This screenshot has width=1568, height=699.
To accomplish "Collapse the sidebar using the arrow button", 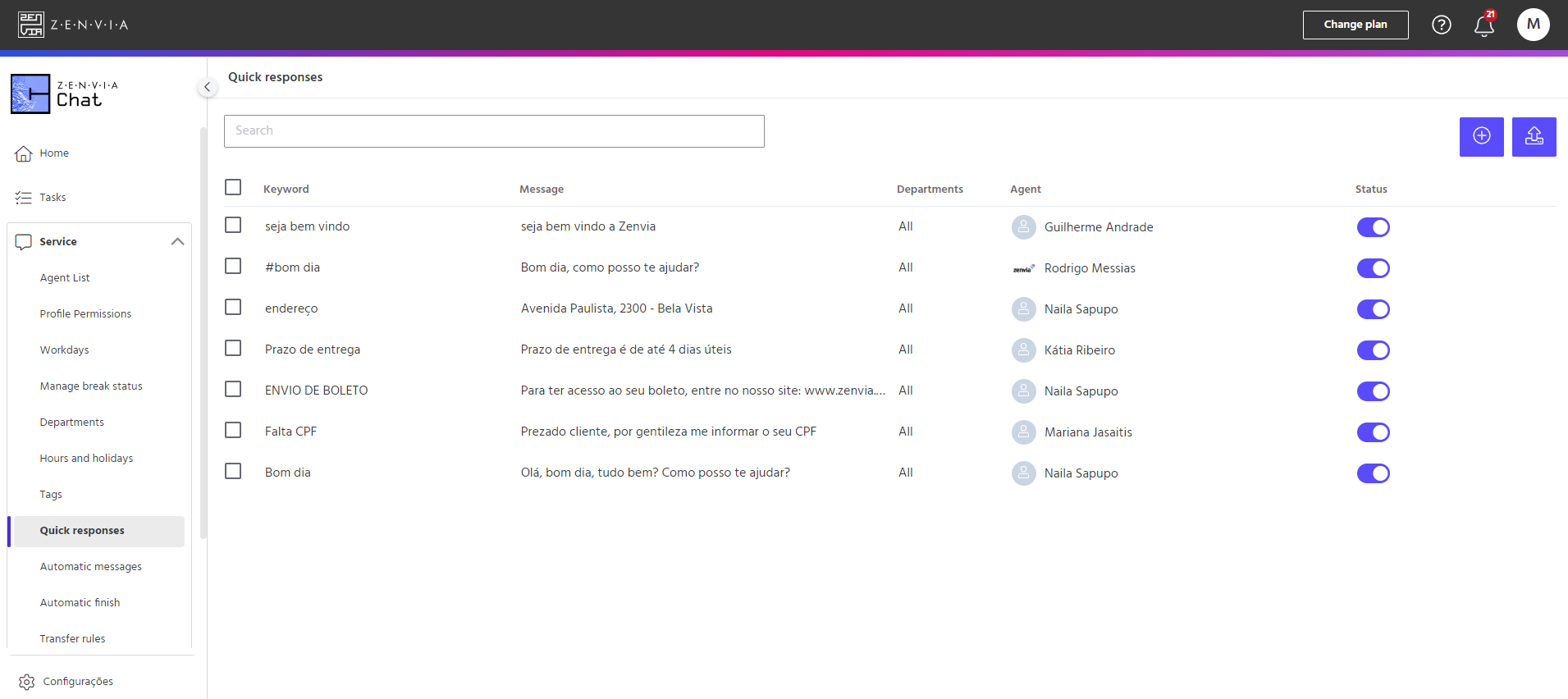I will click(x=208, y=87).
